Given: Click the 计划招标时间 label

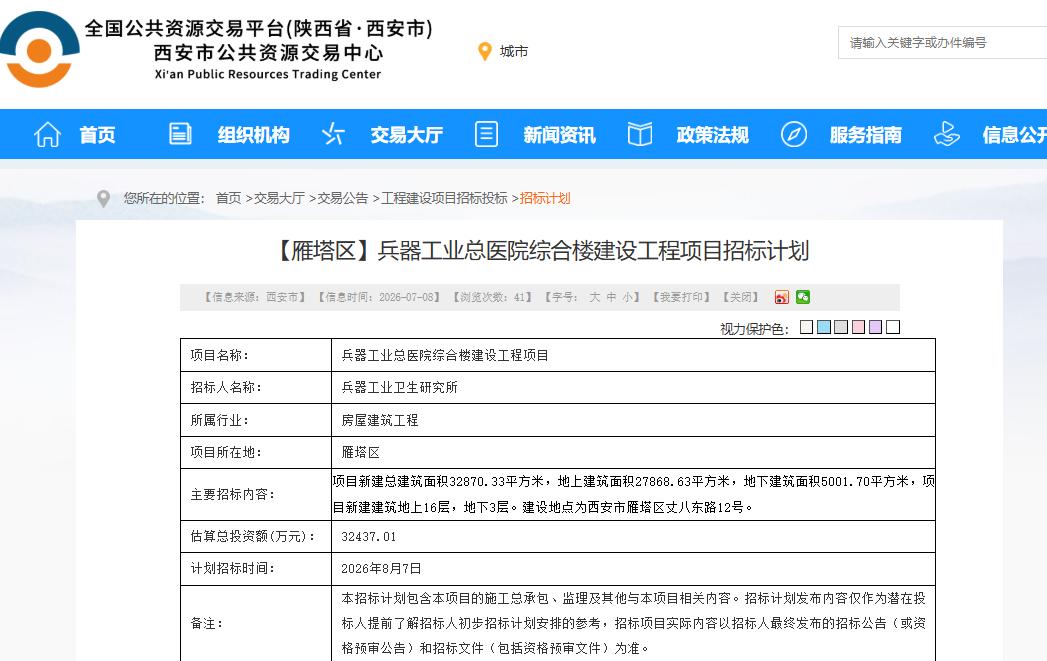Looking at the screenshot, I should click(x=233, y=569).
